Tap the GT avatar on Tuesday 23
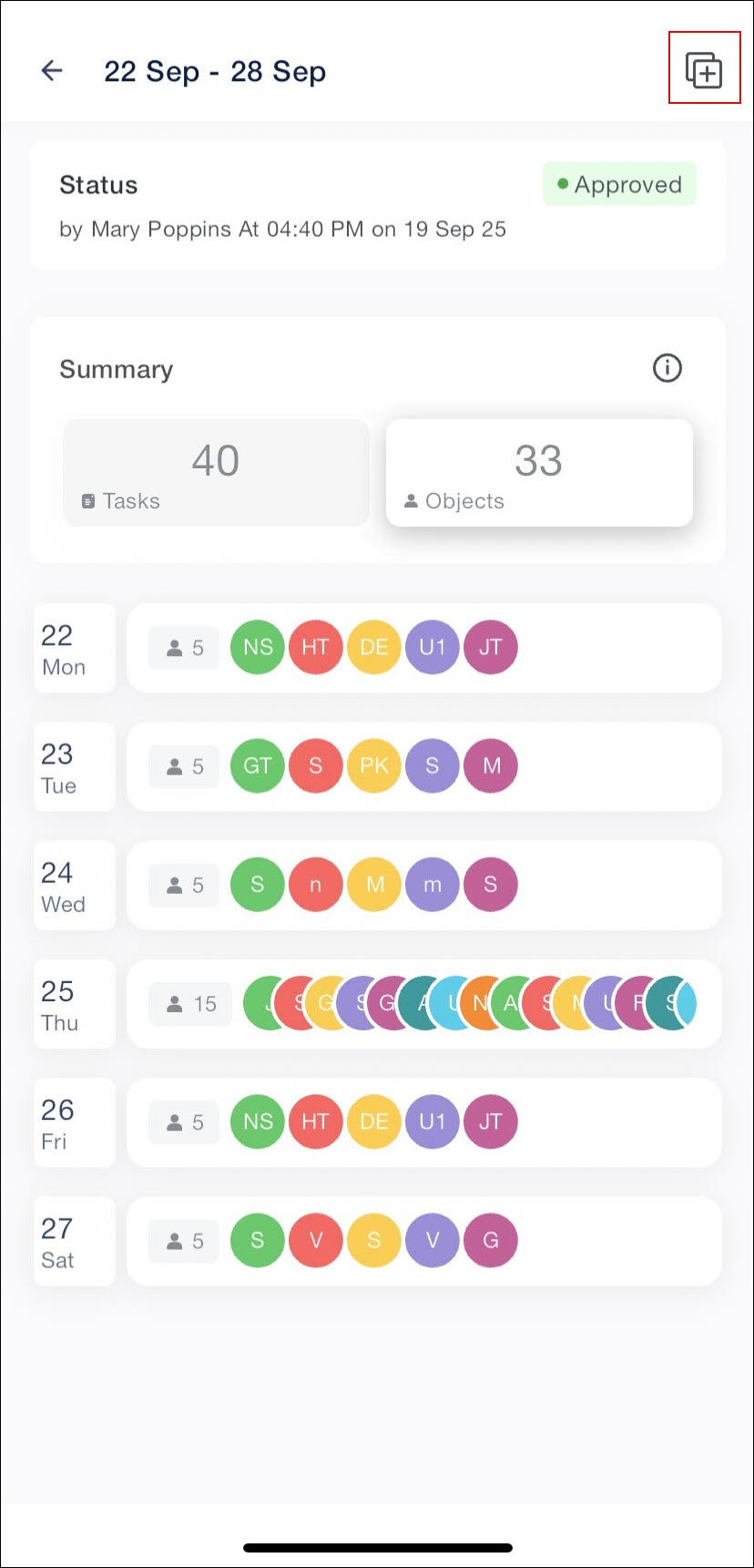This screenshot has height=1568, width=754. 258,766
